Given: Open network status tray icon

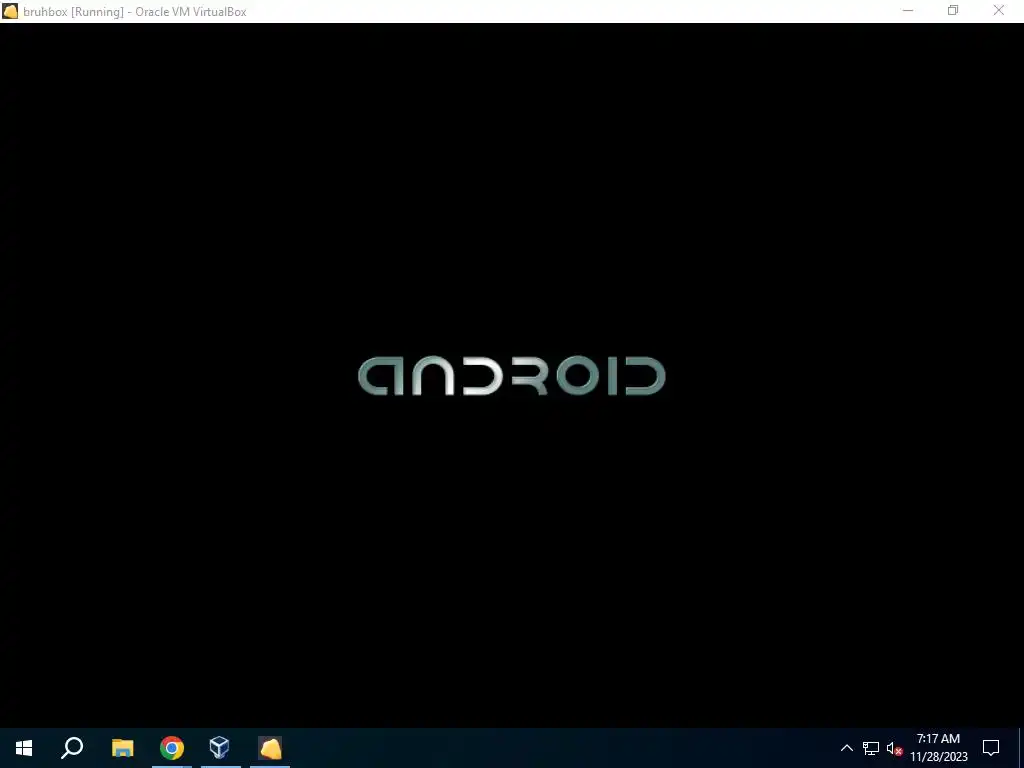Looking at the screenshot, I should (871, 748).
